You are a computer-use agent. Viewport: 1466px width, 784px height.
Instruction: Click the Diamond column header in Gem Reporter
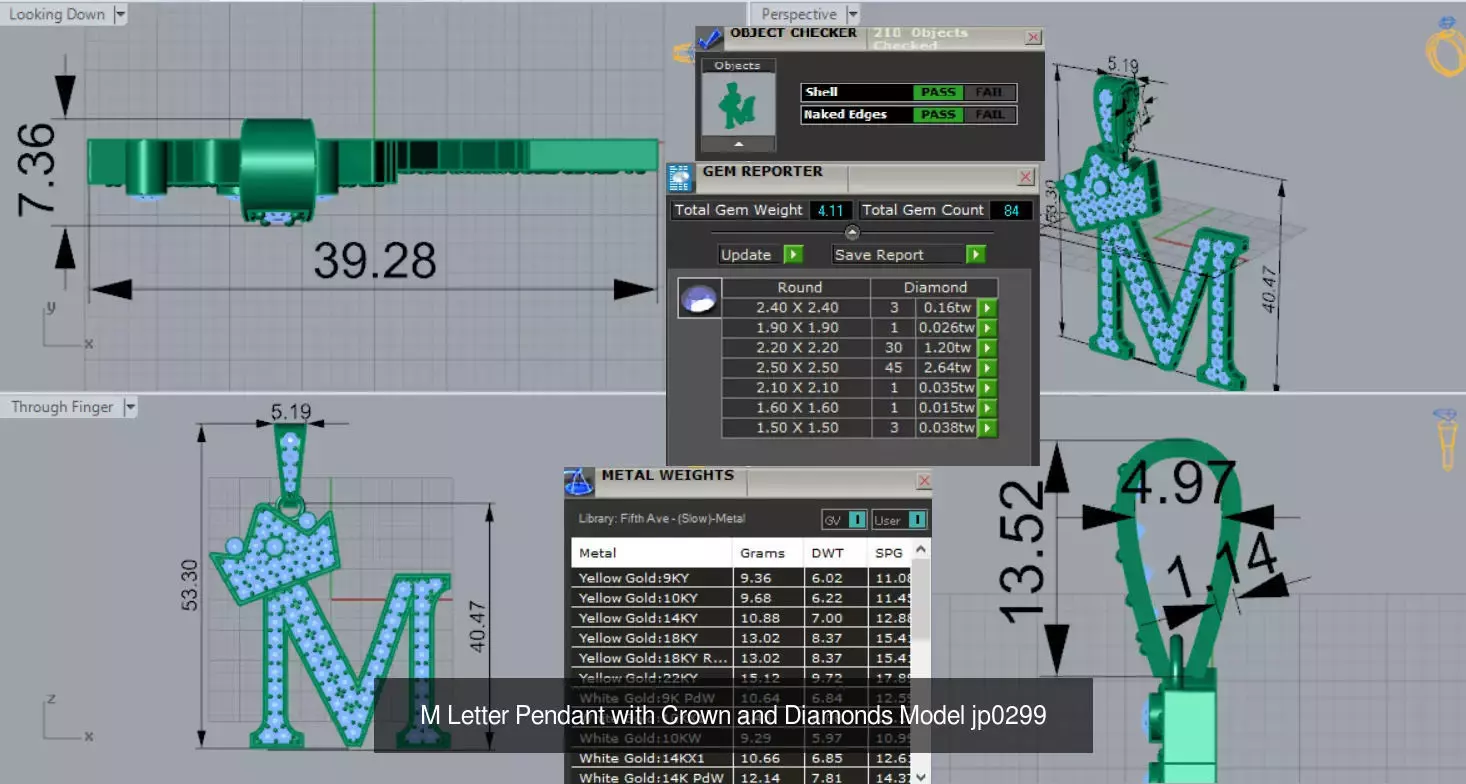click(936, 287)
